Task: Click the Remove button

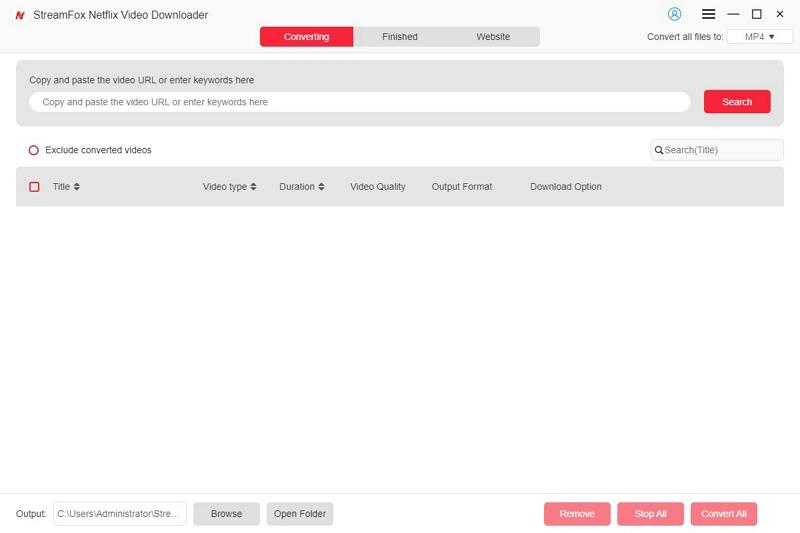Action: (577, 514)
